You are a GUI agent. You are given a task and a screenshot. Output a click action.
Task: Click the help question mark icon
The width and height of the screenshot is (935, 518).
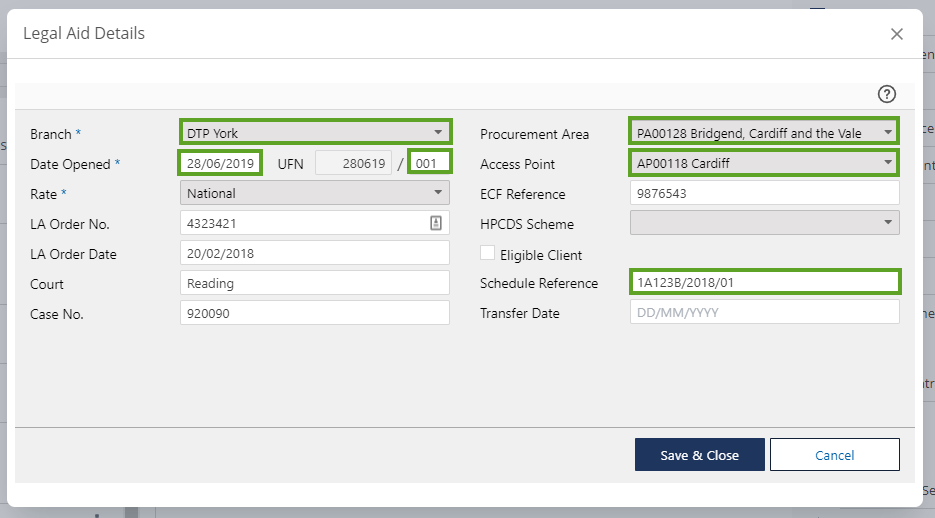[886, 94]
